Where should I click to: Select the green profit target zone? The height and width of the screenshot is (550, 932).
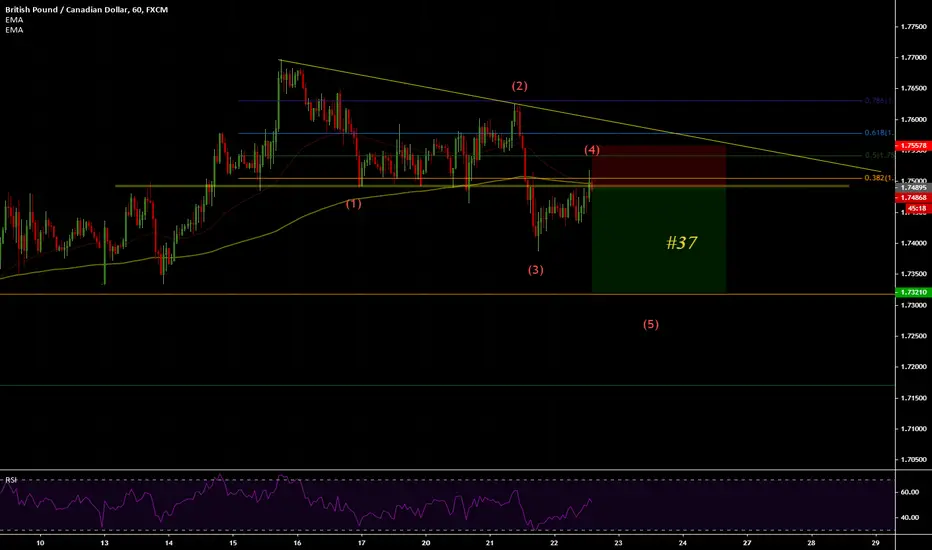[659, 240]
